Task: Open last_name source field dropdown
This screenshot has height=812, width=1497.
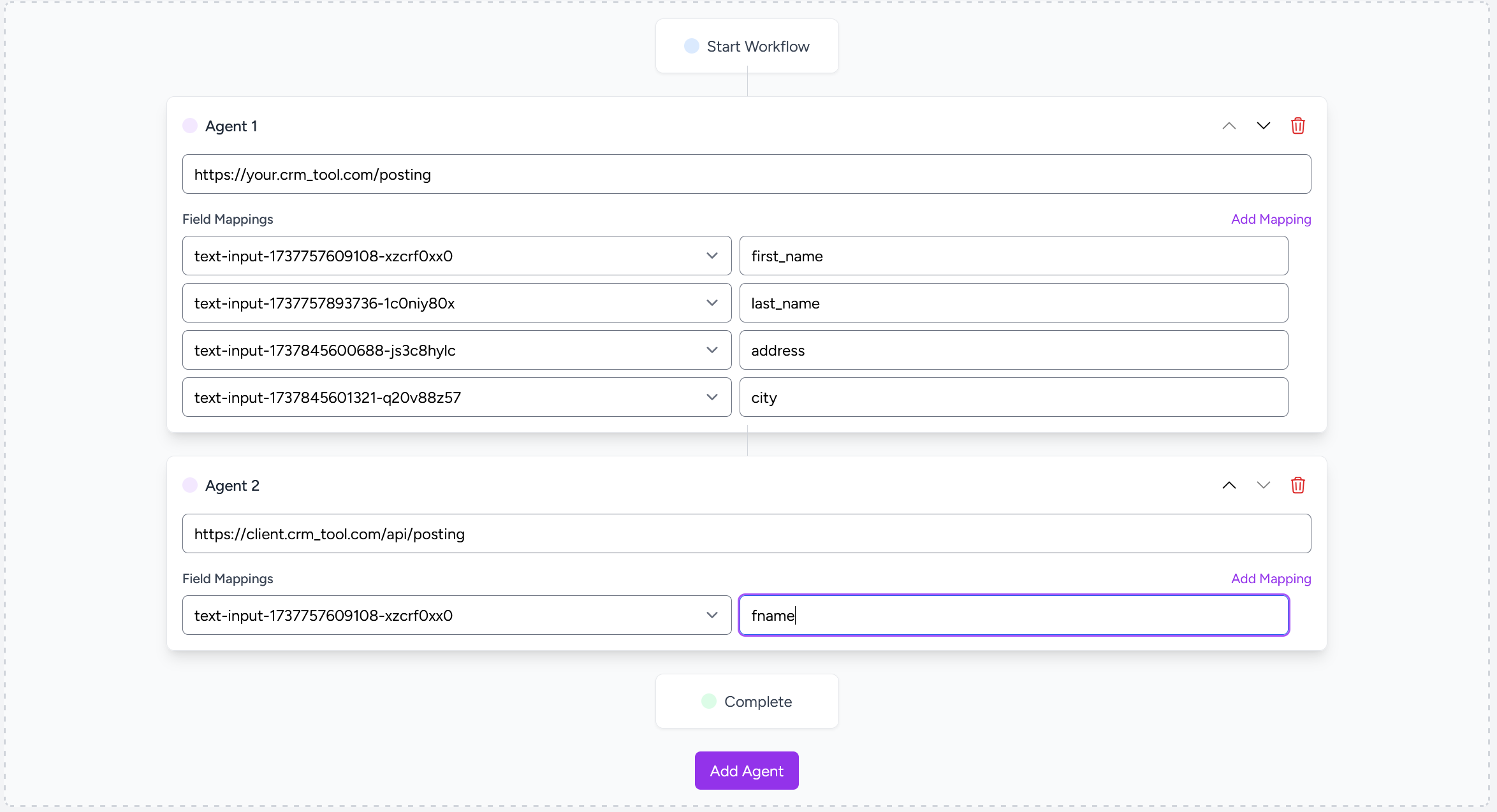Action: pos(456,303)
